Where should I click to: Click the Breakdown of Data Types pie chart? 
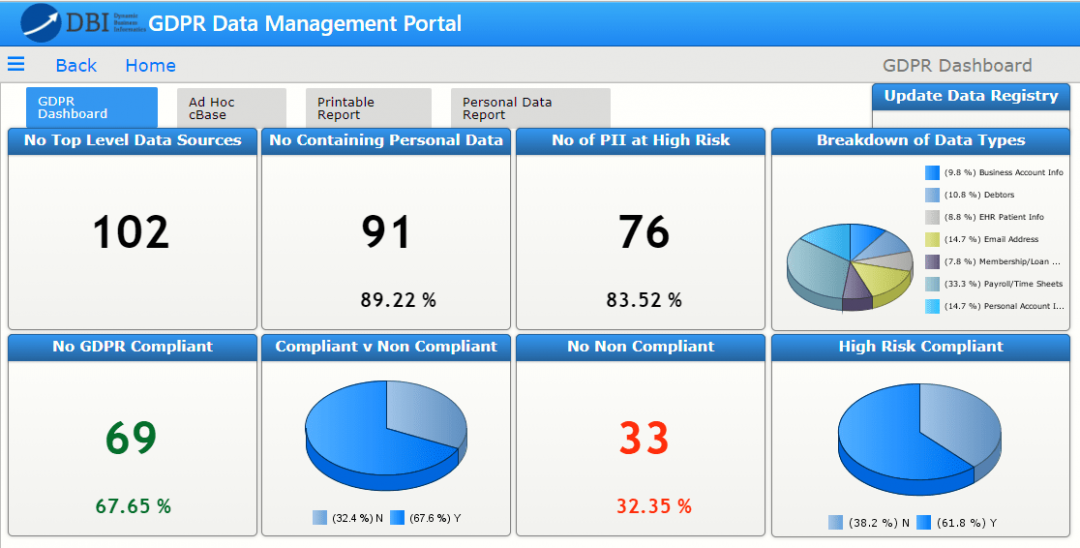pos(849,267)
